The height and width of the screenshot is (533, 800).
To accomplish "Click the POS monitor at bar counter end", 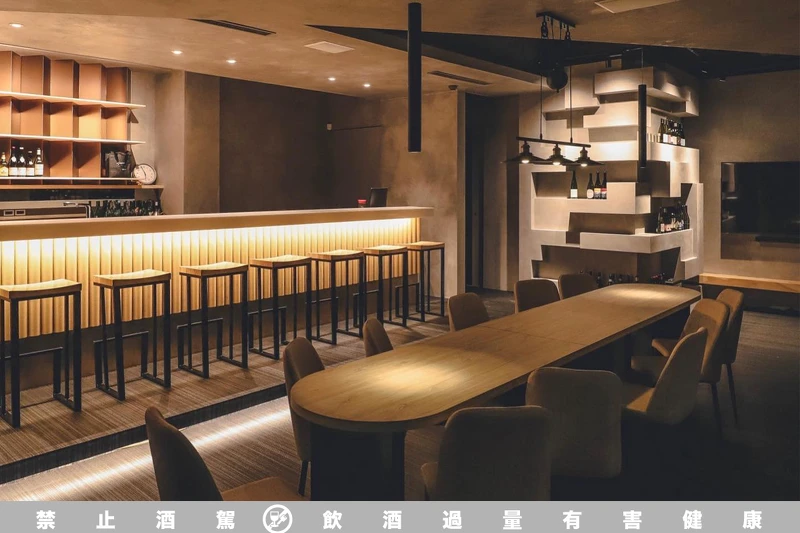I will pos(378,197).
